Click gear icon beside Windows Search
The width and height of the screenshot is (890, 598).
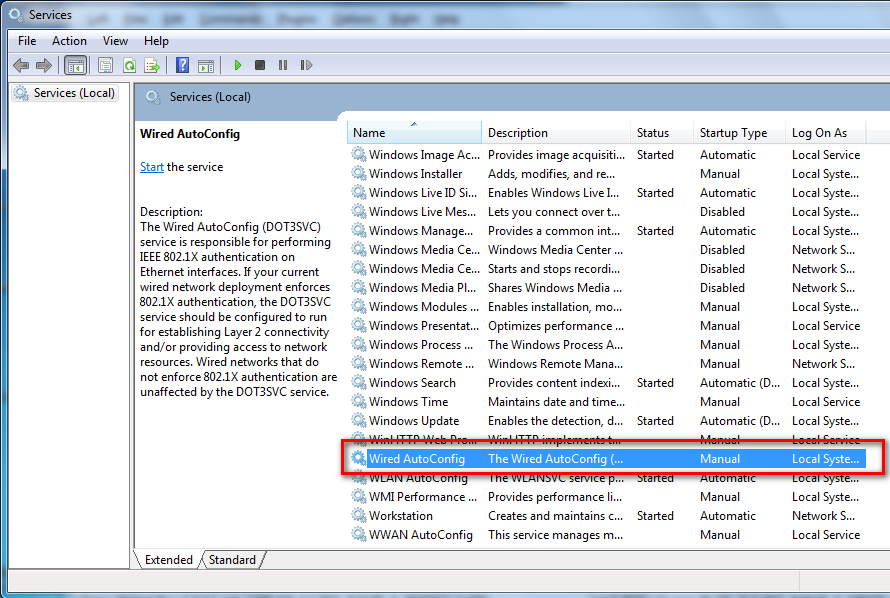[359, 382]
